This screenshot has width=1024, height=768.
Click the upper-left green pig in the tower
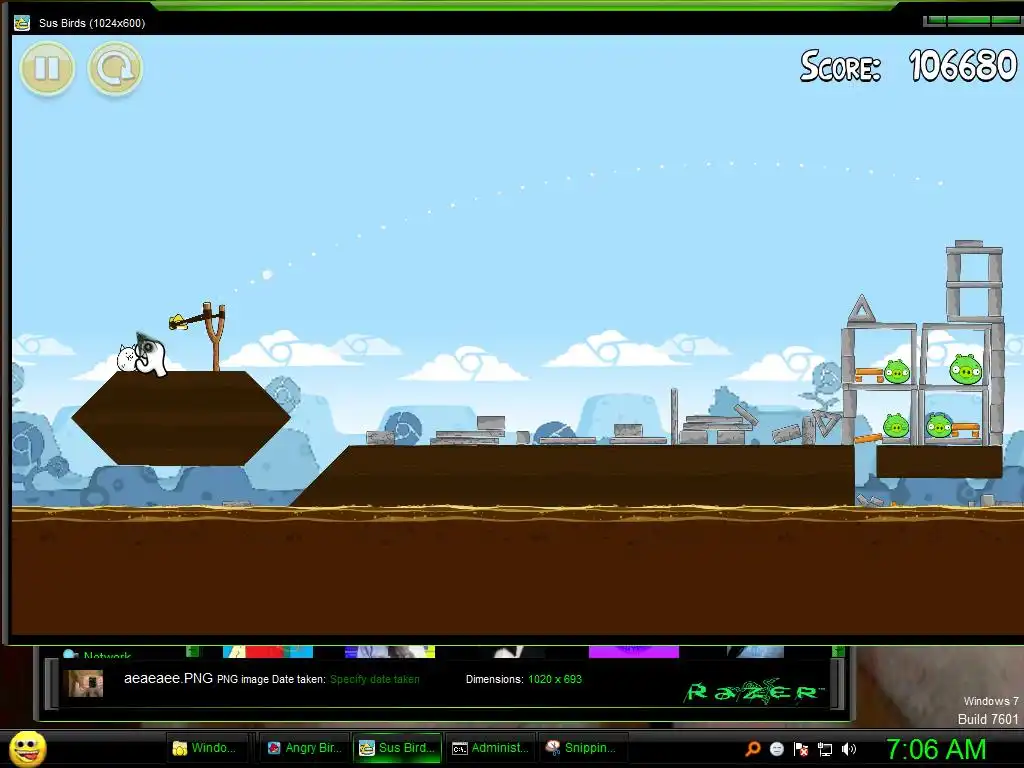897,372
